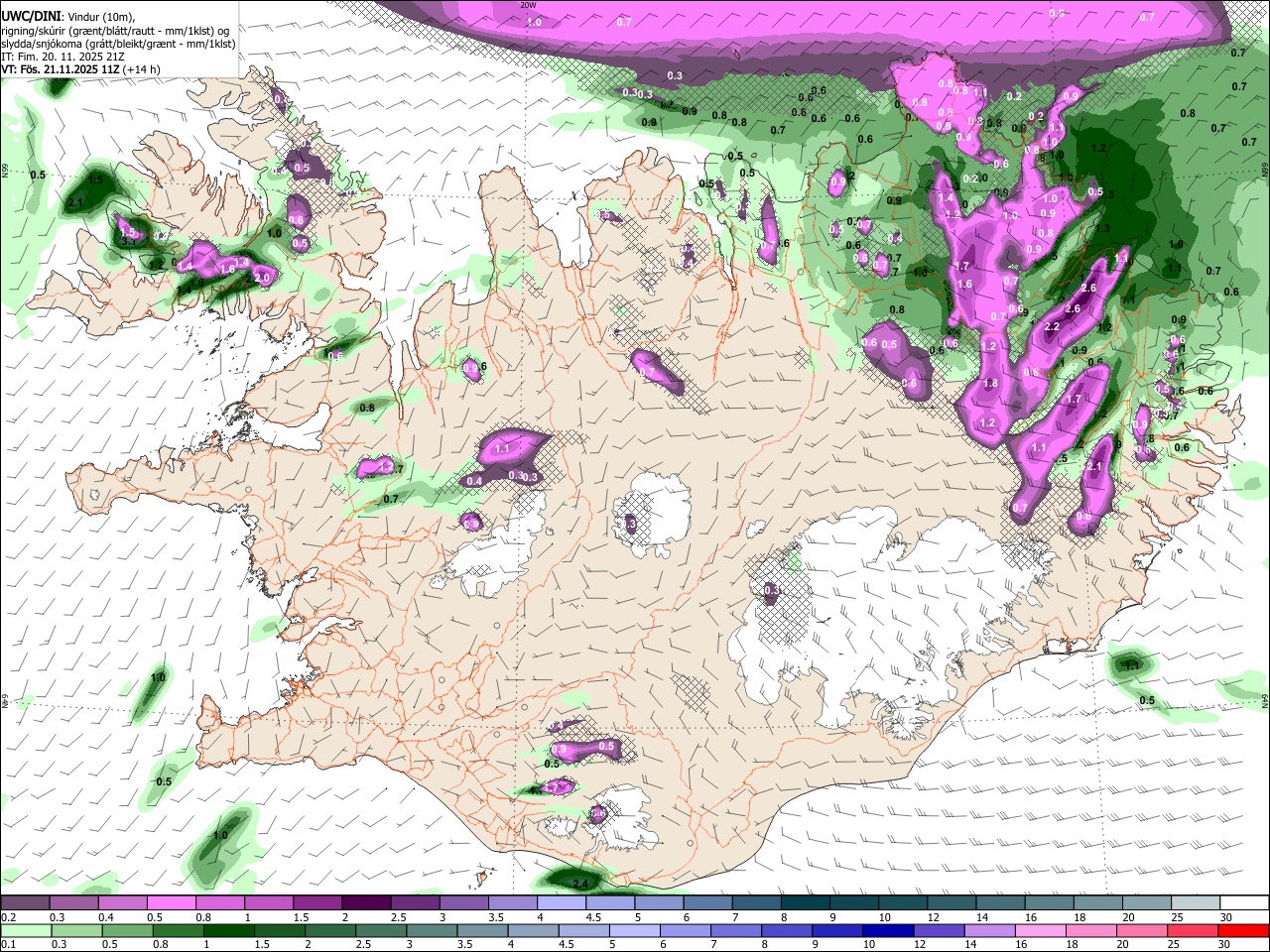Click the 0.2 label in snow legend row
This screenshot has width=1270, height=952.
click(8, 918)
